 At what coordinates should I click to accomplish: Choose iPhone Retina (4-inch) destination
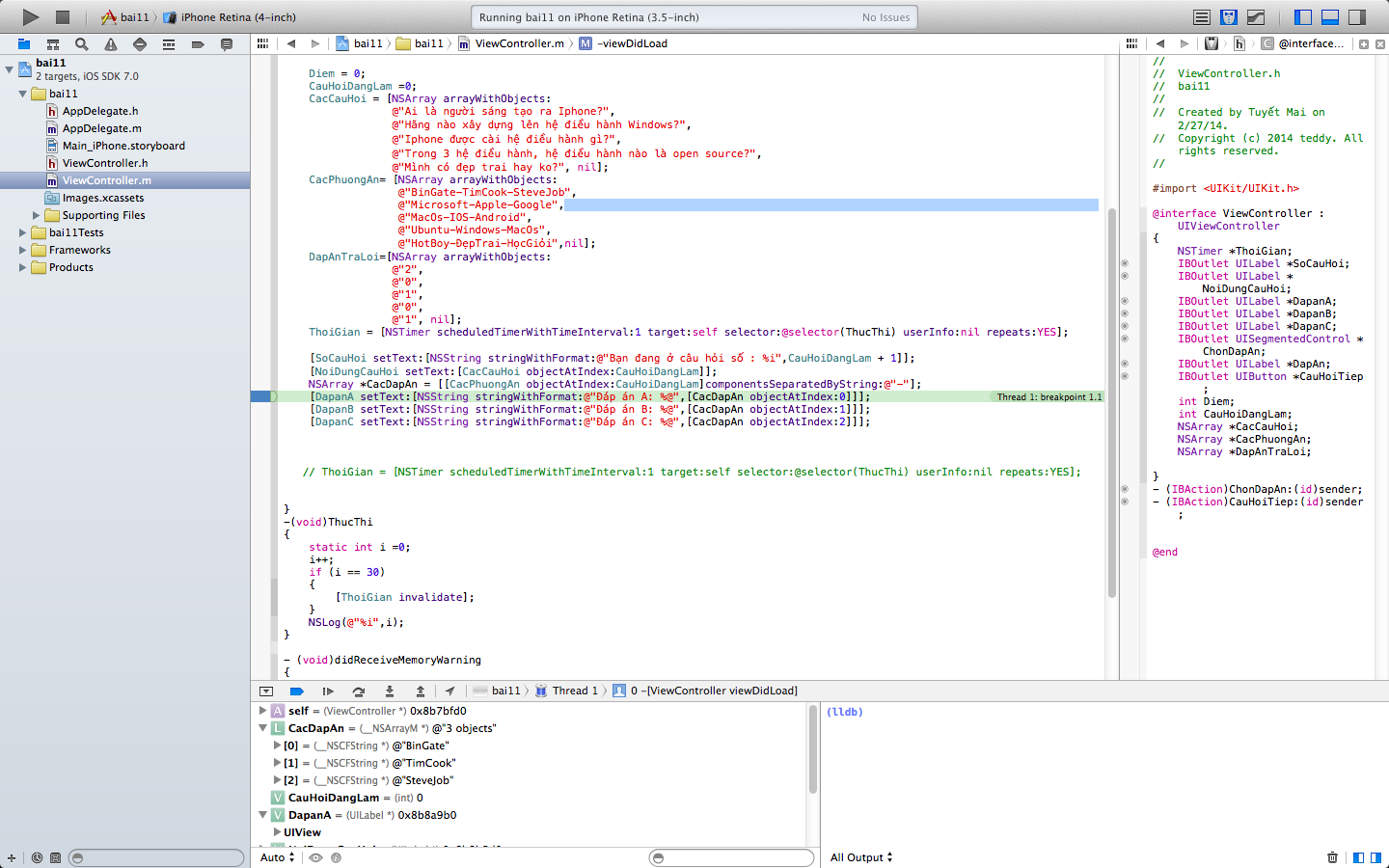[x=230, y=17]
